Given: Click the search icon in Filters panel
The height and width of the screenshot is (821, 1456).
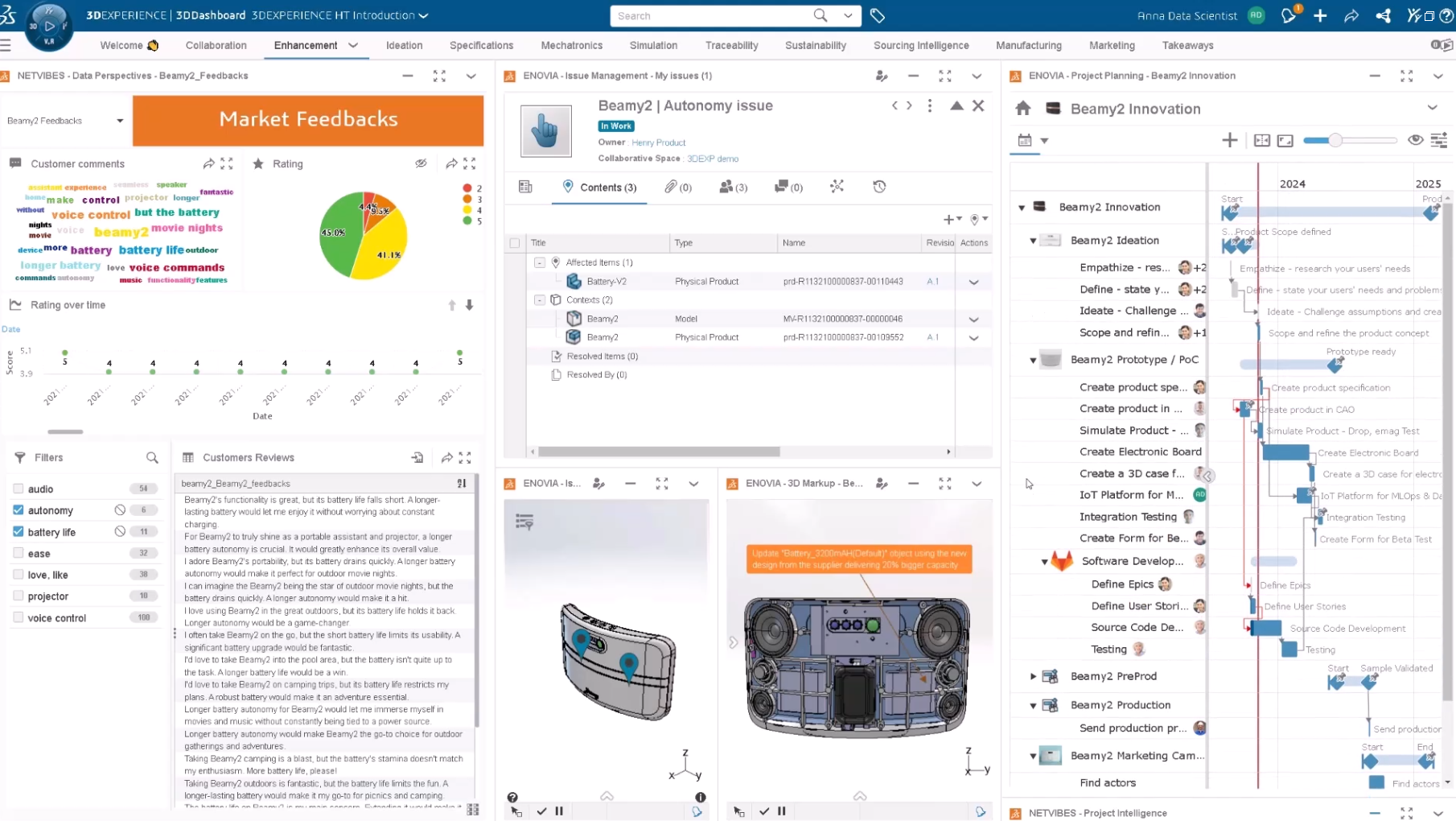Looking at the screenshot, I should pos(152,457).
